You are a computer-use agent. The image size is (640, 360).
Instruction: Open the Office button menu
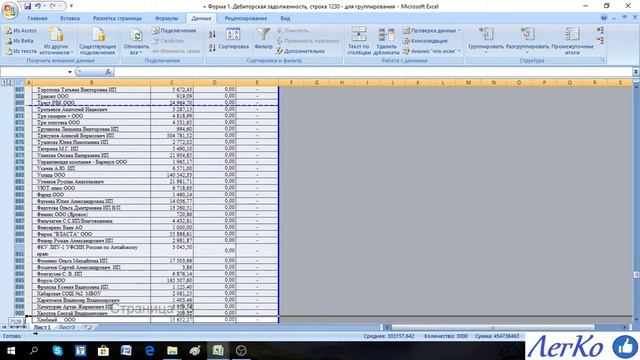click(9, 10)
